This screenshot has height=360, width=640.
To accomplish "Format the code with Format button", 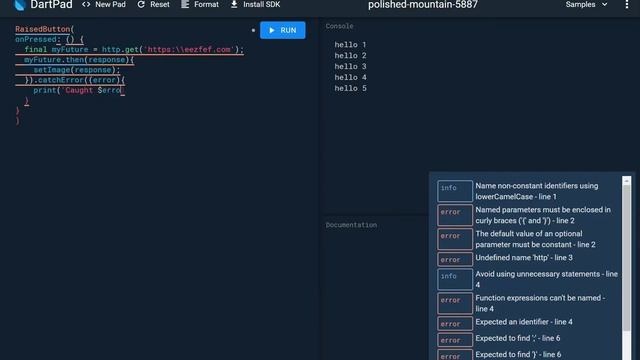I will click(200, 4).
